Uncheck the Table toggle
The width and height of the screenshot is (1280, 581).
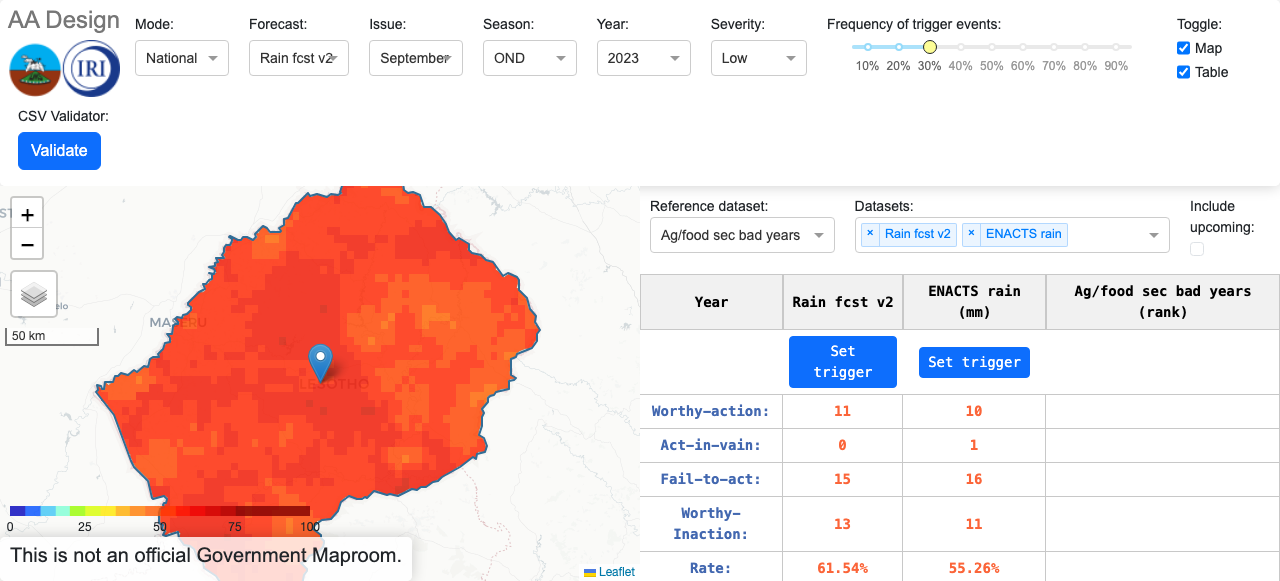click(x=1183, y=72)
